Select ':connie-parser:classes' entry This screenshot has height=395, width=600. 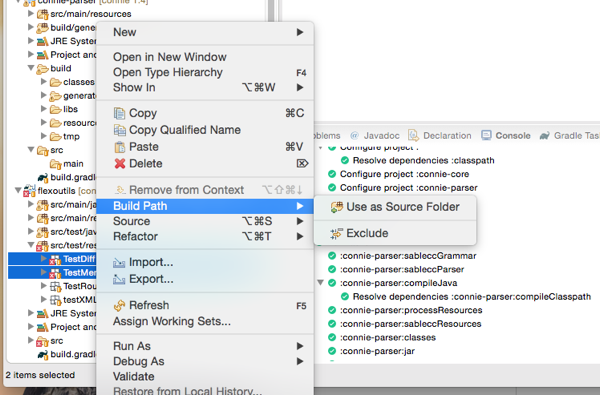388,338
